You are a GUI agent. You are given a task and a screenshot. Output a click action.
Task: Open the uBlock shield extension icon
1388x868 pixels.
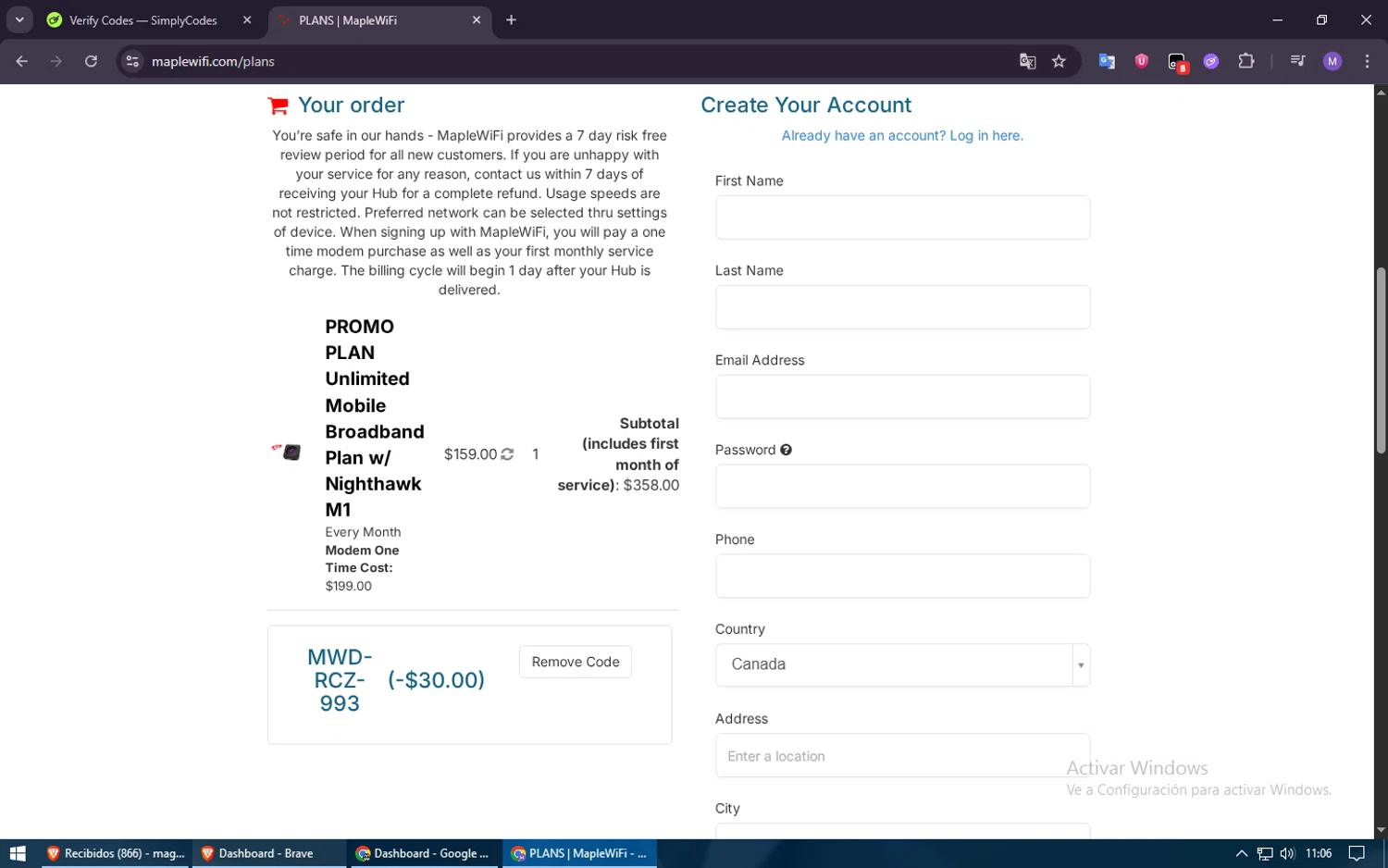1142,61
